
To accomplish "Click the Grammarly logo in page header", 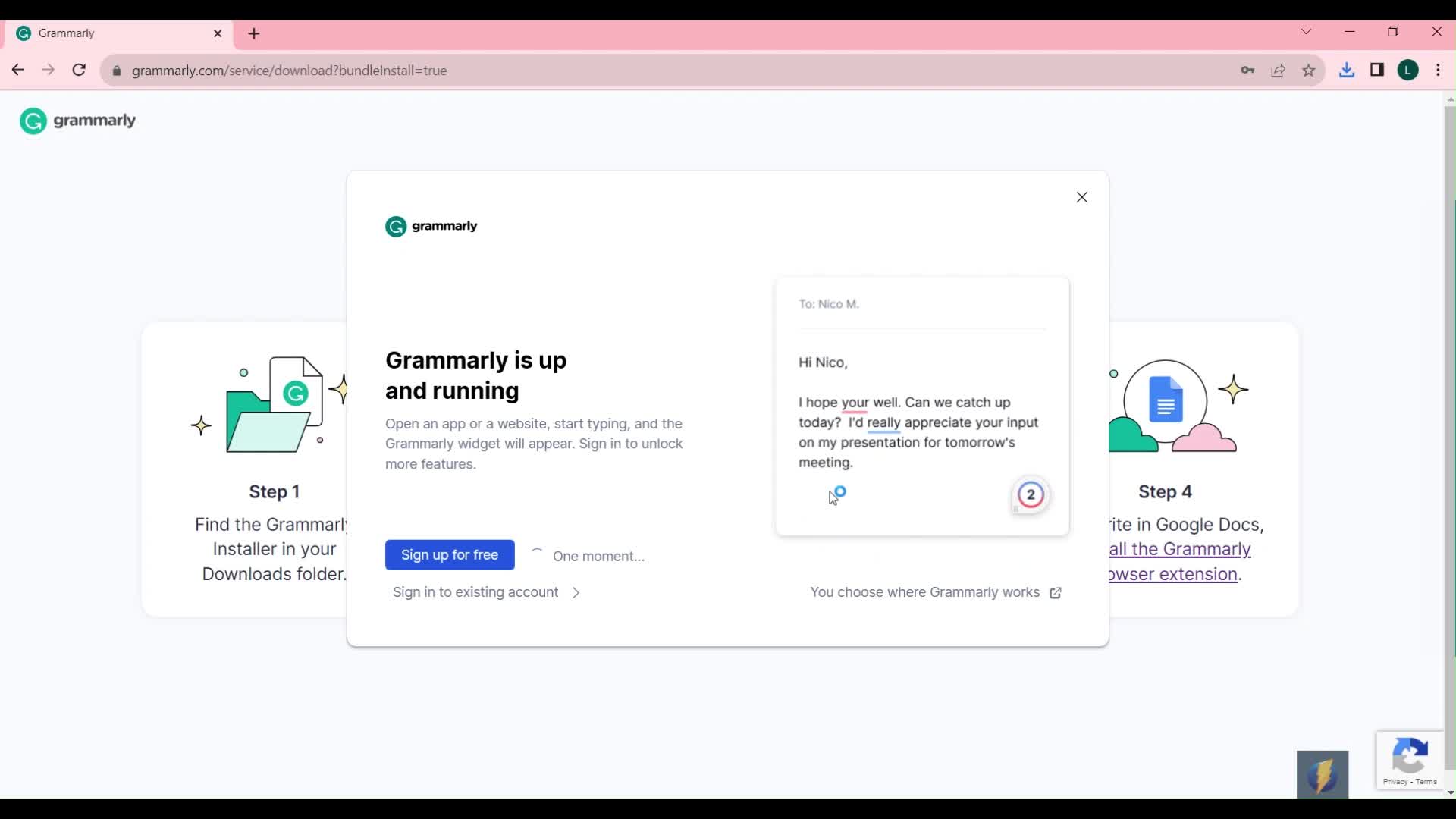I will coord(77,121).
